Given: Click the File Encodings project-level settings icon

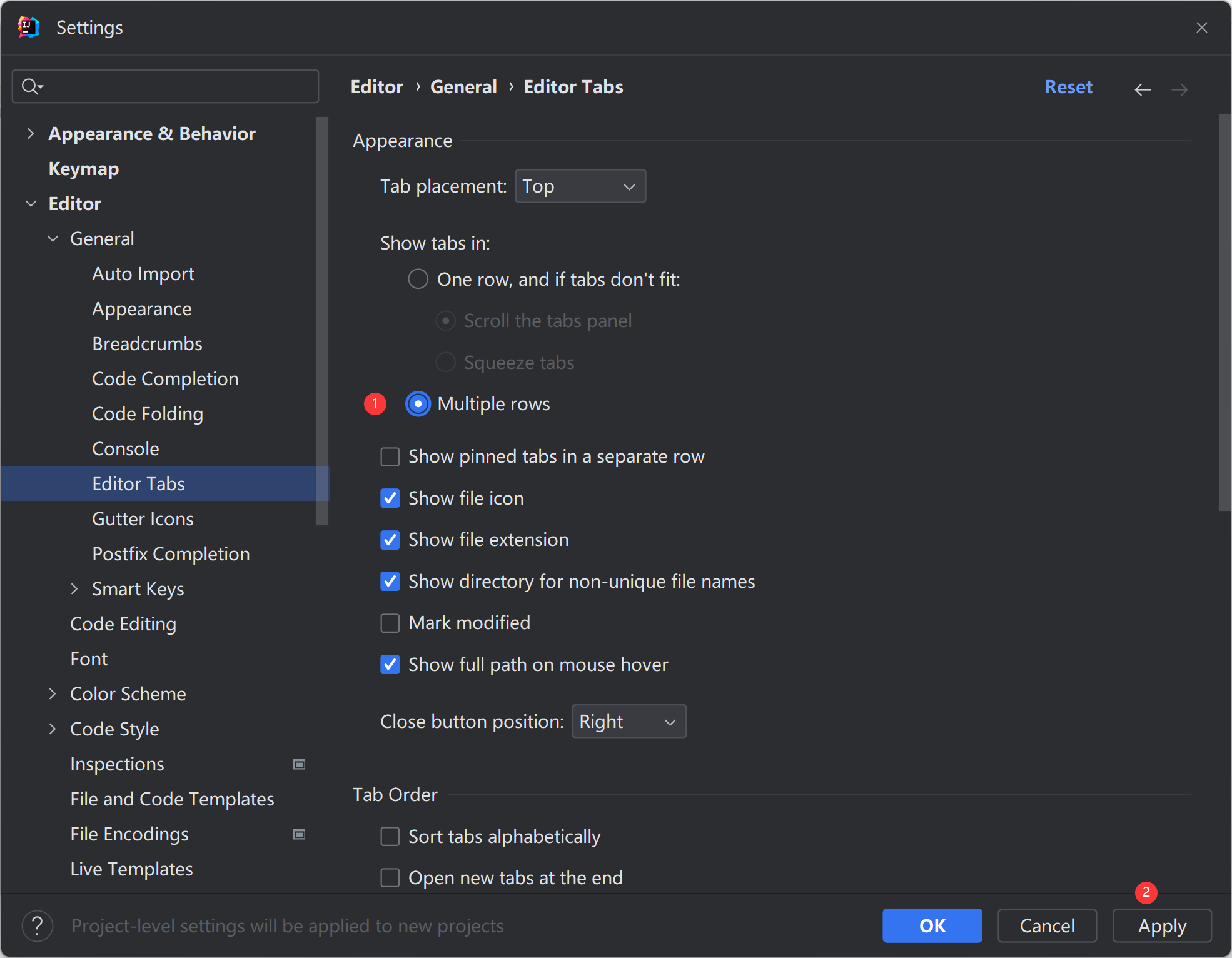Looking at the screenshot, I should [300, 834].
